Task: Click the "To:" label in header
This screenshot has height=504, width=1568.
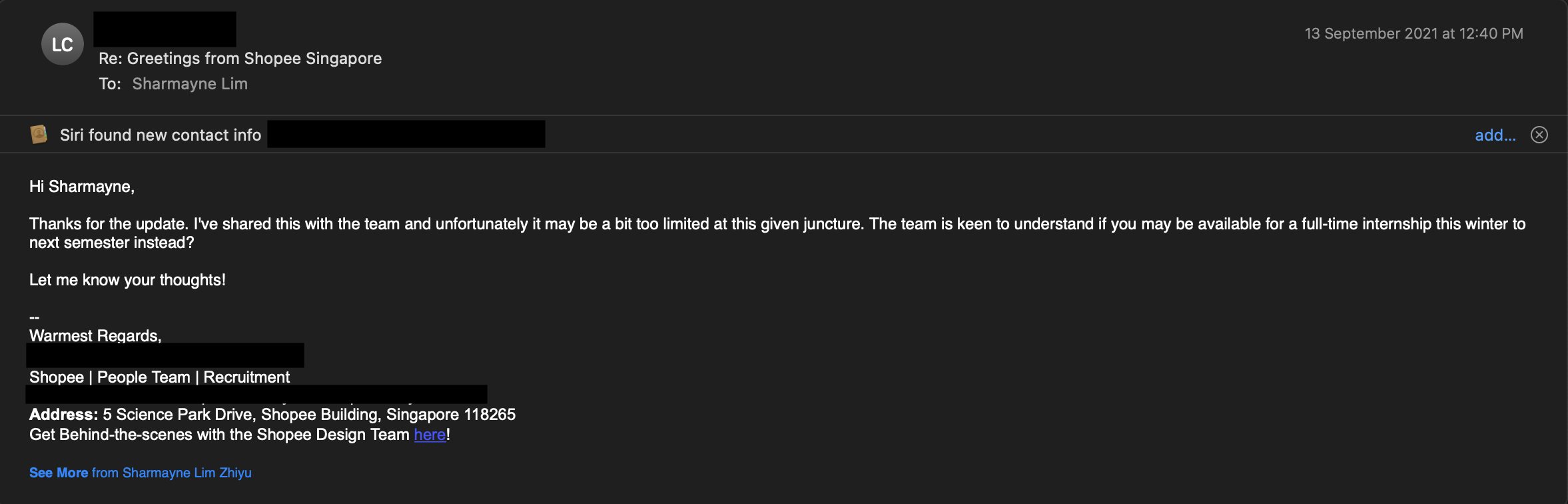Action: pyautogui.click(x=110, y=84)
